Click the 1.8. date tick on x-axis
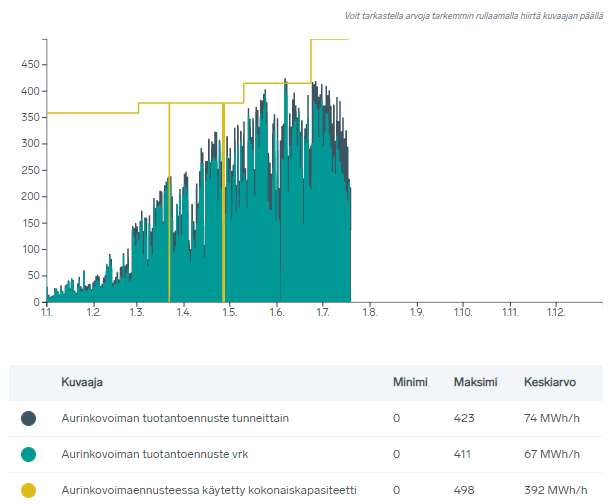The height and width of the screenshot is (504, 612). tap(369, 313)
